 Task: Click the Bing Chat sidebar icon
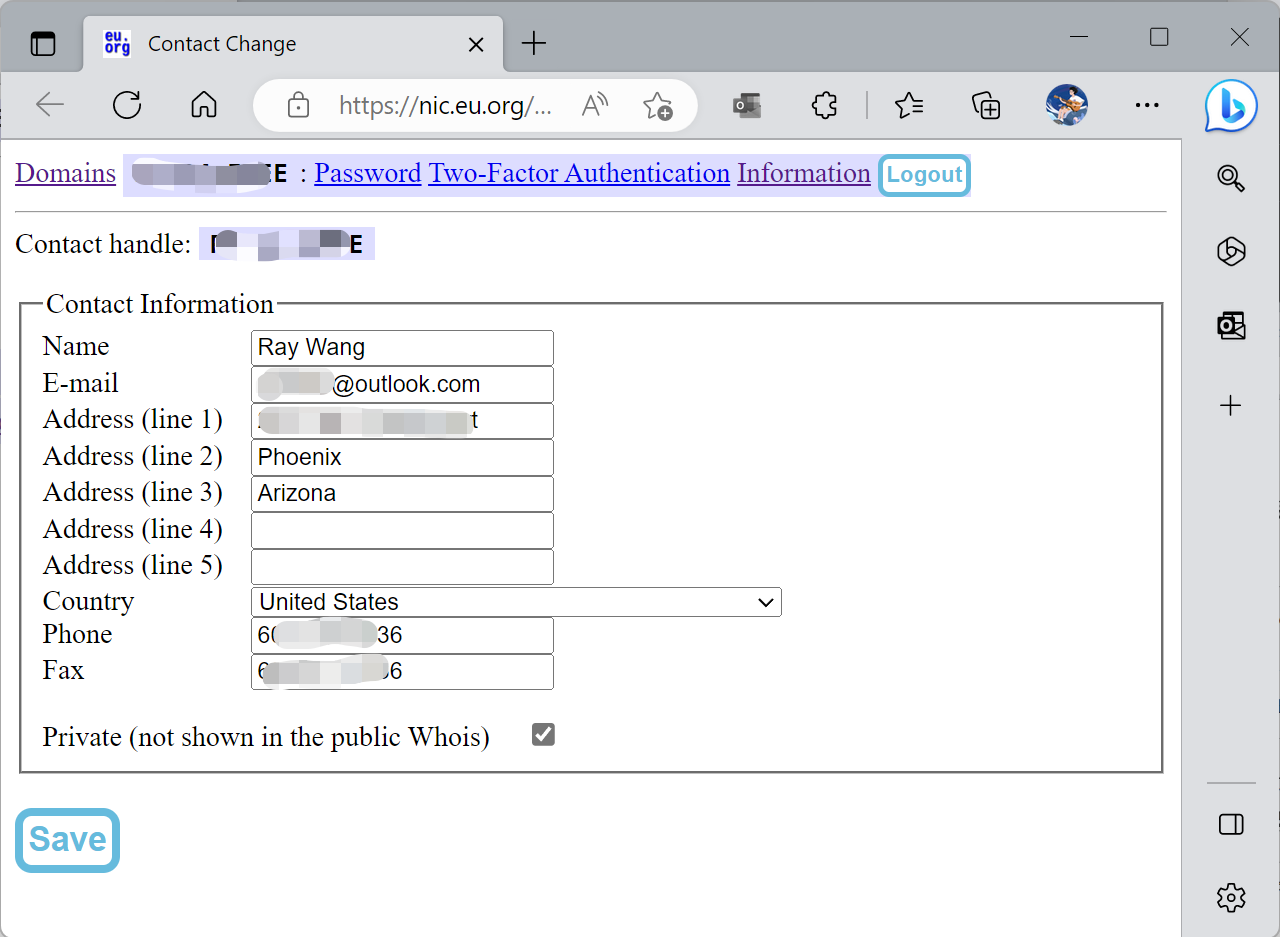pyautogui.click(x=1230, y=105)
